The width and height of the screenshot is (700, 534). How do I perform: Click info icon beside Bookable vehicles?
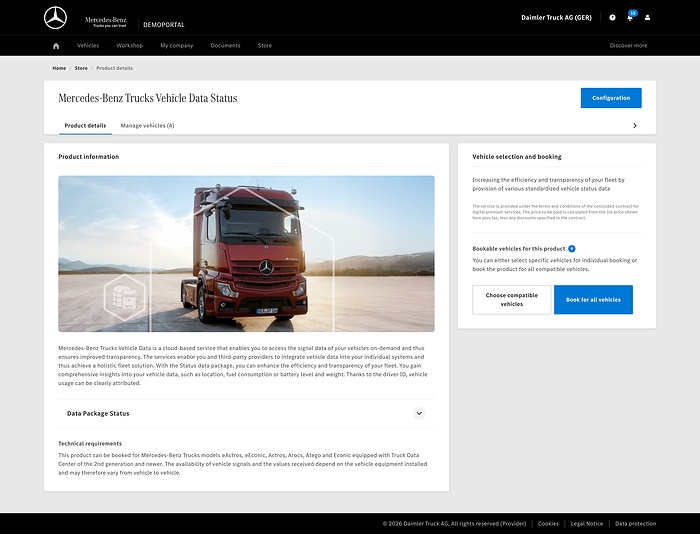click(571, 249)
